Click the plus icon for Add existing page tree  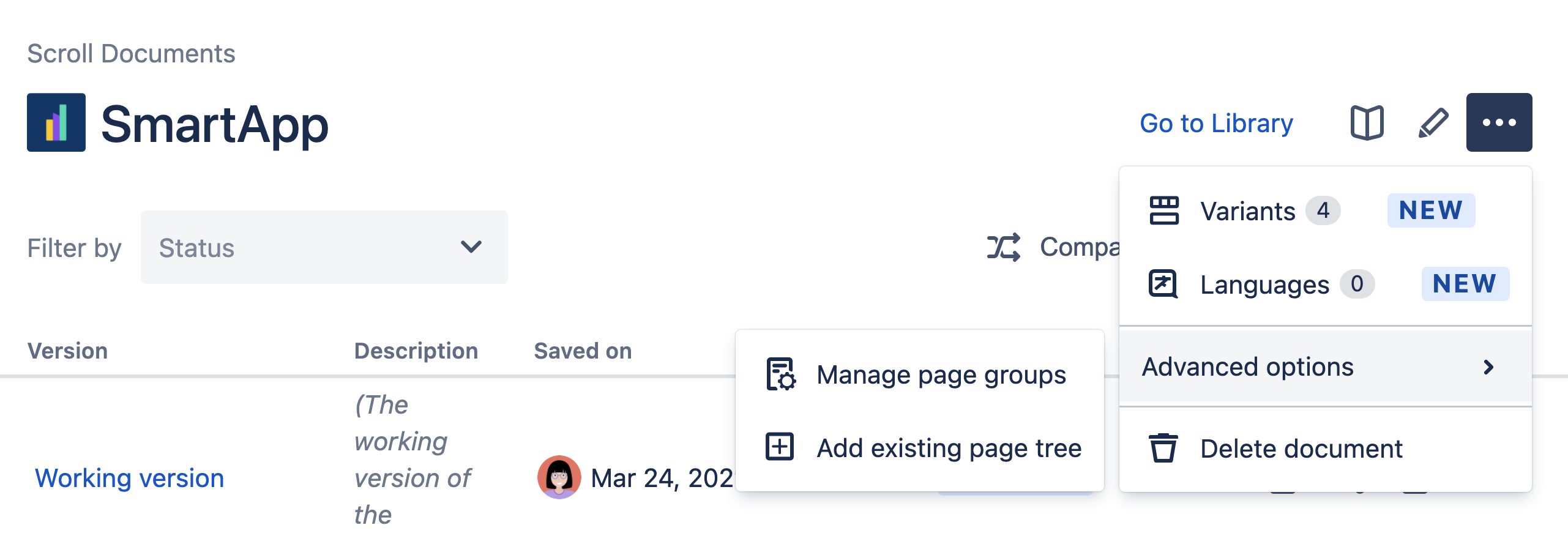pyautogui.click(x=780, y=447)
